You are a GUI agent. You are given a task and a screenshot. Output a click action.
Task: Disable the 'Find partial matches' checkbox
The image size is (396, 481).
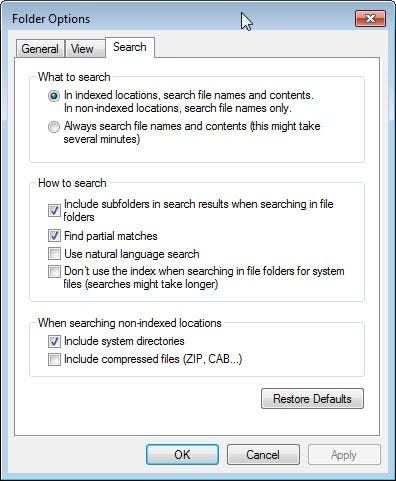tap(54, 236)
